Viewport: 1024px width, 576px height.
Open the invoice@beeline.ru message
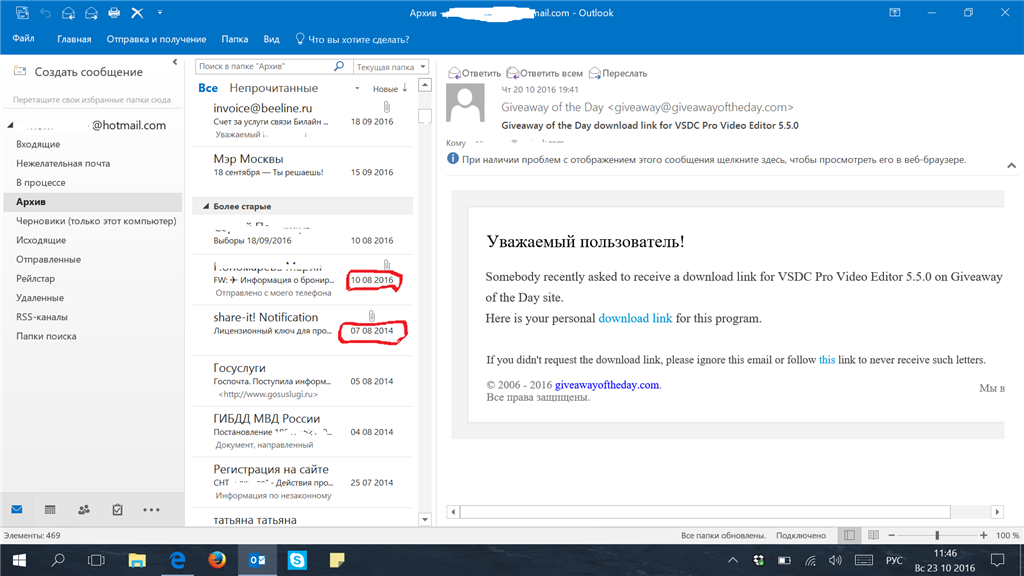click(x=303, y=120)
